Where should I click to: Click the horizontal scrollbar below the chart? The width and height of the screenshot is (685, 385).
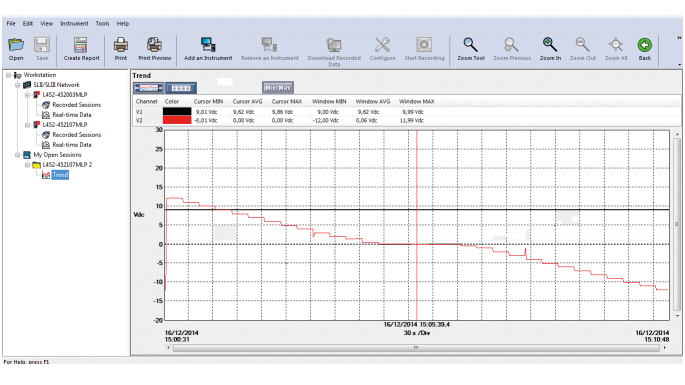tap(416, 348)
